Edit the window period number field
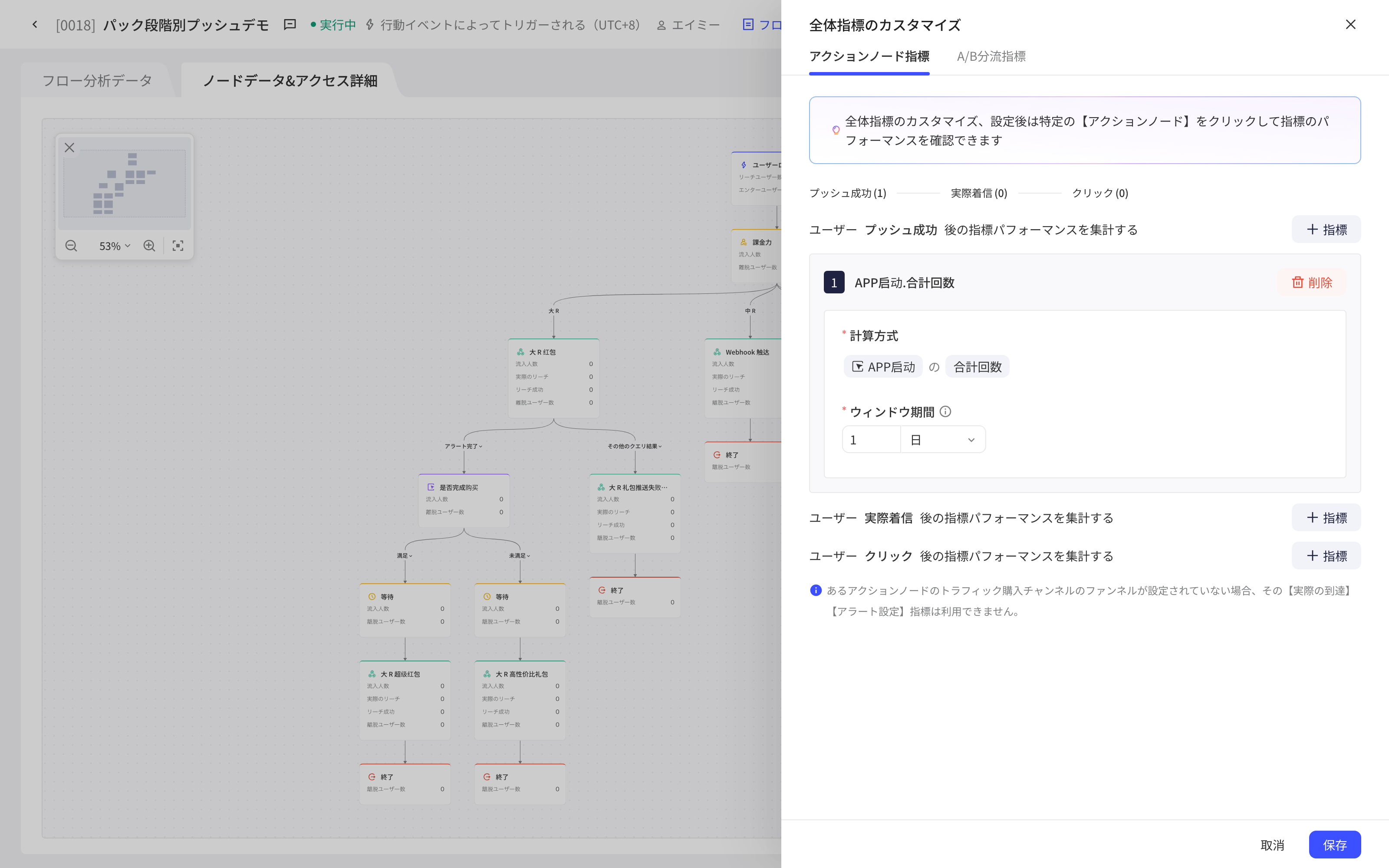This screenshot has height=868, width=1389. (871, 440)
